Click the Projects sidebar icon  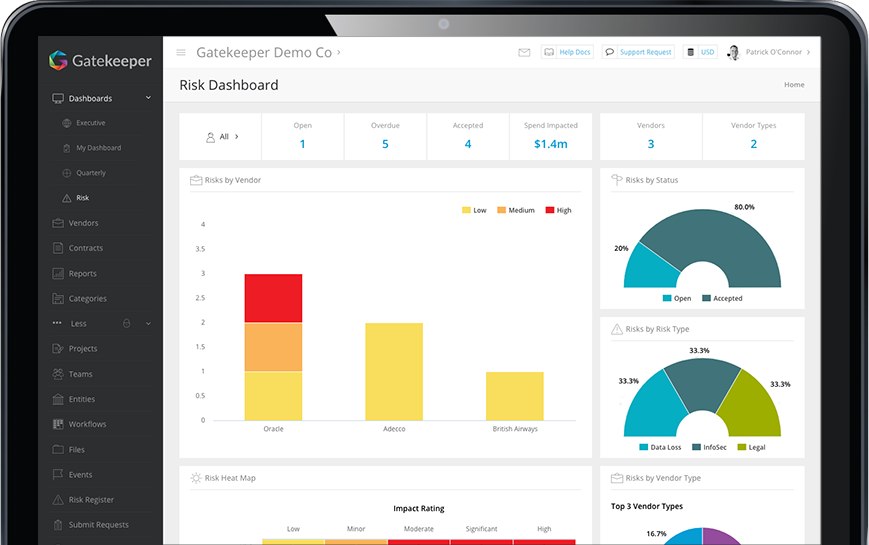tap(58, 349)
